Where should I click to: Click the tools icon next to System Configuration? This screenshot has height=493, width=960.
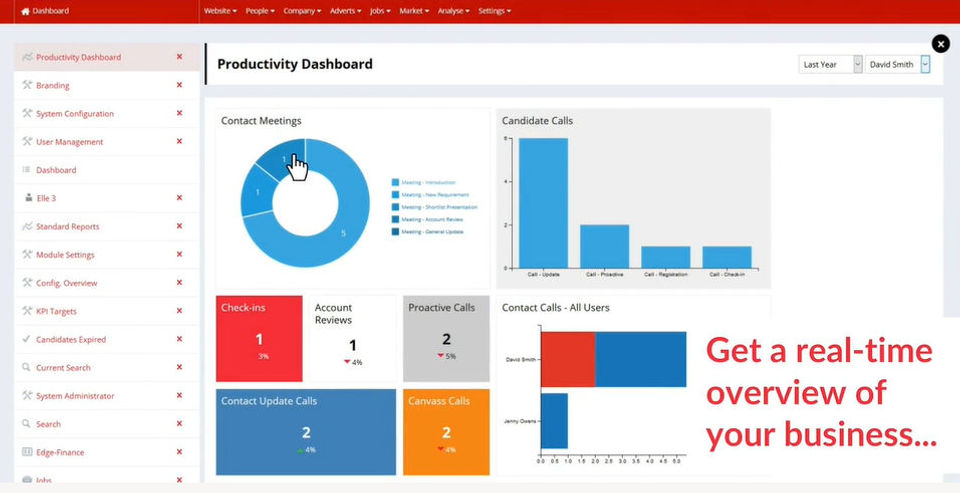27,113
